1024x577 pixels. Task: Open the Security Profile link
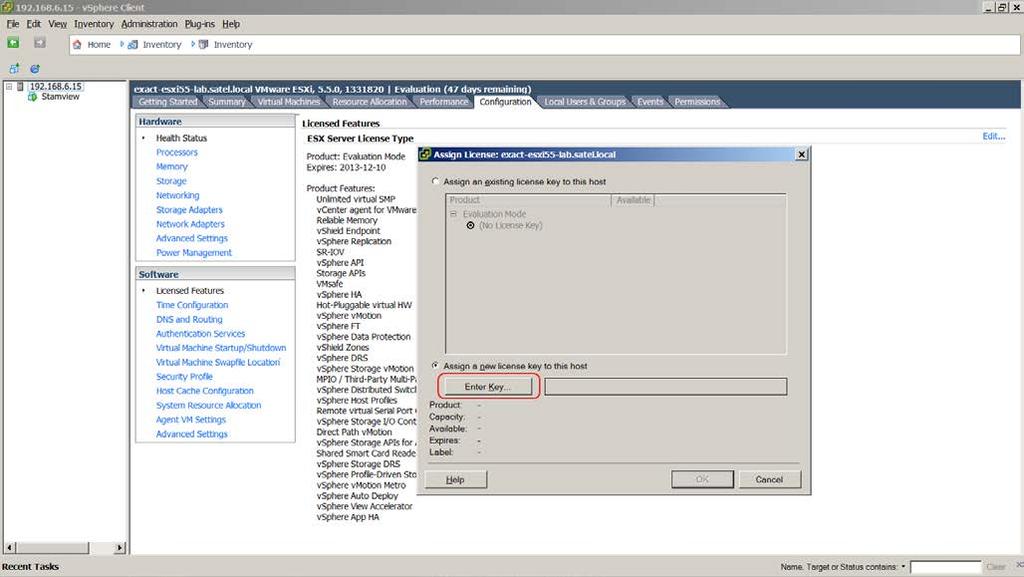click(x=184, y=377)
